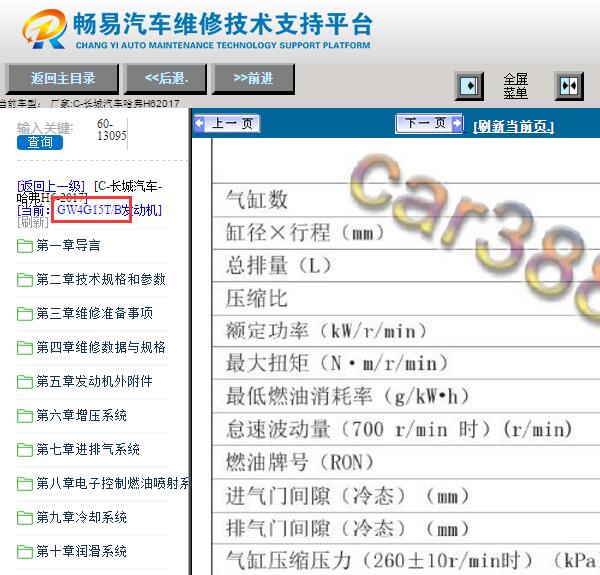Click the 压缩比 row label
Image resolution: width=600 pixels, height=575 pixels.
click(256, 298)
